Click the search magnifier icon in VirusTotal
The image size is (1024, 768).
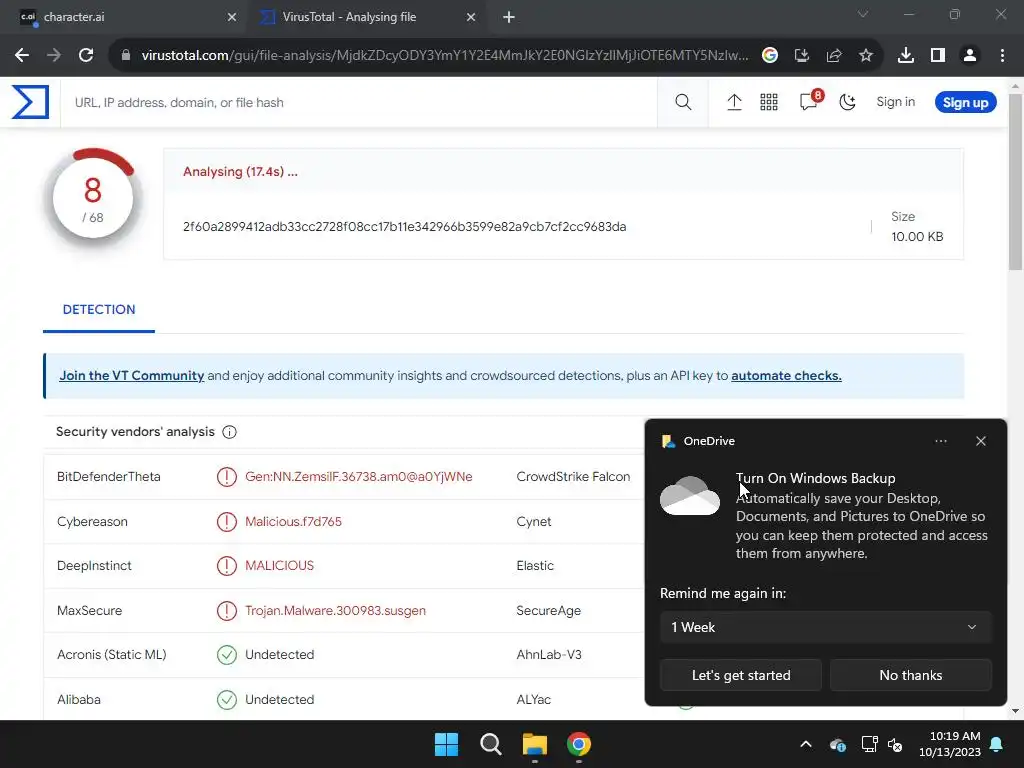pyautogui.click(x=683, y=102)
